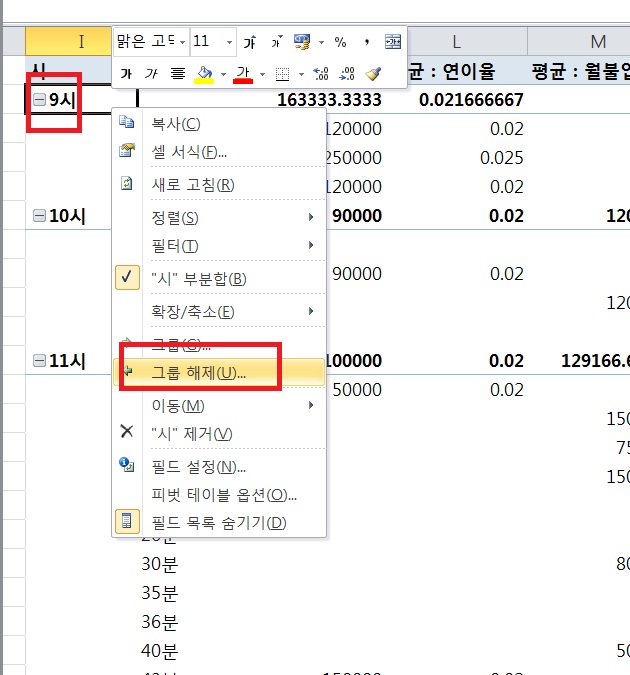Toggle 필드 목록 숨기기 option
This screenshot has height=675, width=630.
pos(218,522)
